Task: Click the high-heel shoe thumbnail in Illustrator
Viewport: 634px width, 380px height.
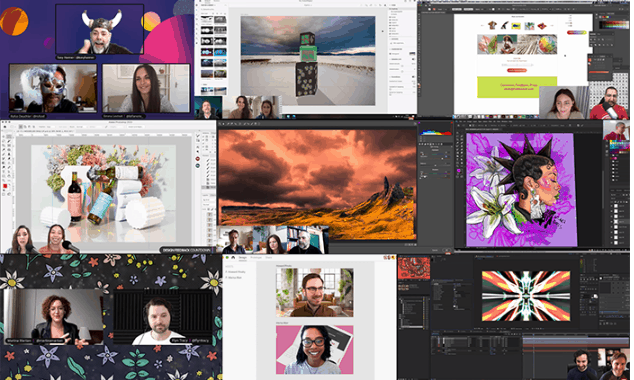Action: pos(504,26)
